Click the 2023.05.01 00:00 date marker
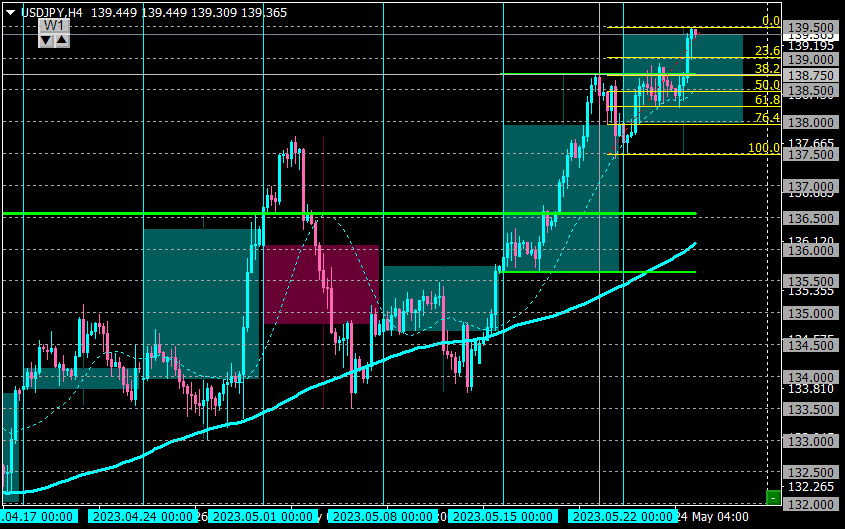This screenshot has width=845, height=529. [262, 517]
